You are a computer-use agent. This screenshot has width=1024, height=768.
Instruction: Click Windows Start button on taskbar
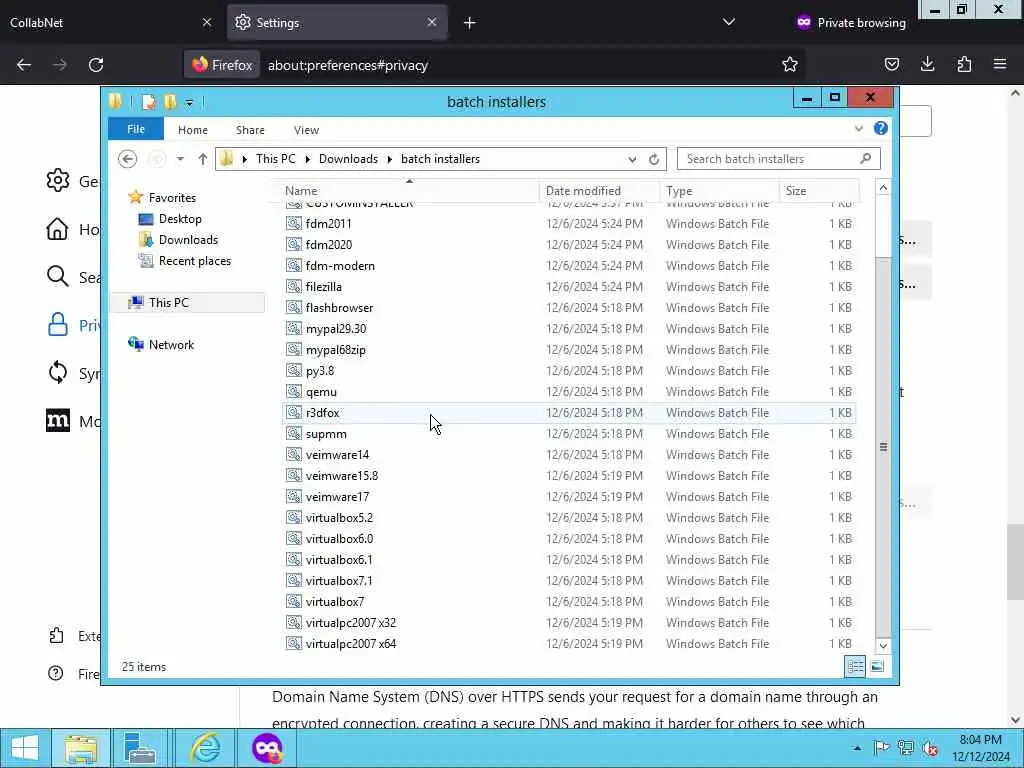coord(25,748)
